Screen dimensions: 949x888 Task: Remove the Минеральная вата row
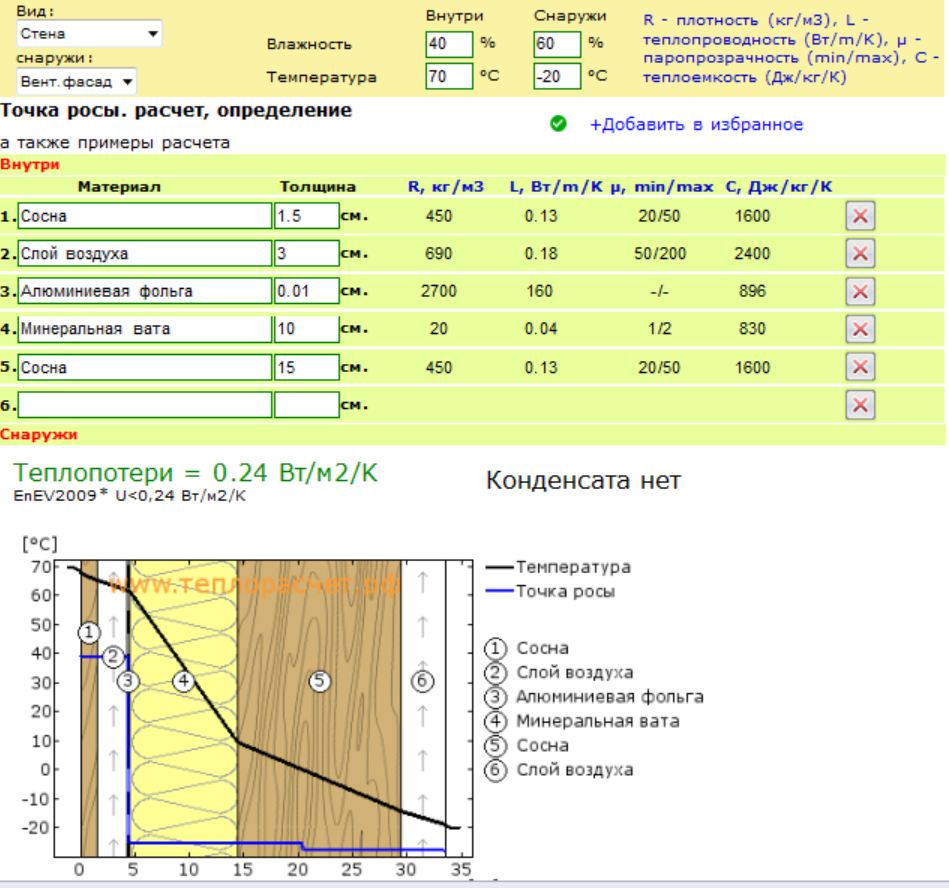pyautogui.click(x=860, y=329)
